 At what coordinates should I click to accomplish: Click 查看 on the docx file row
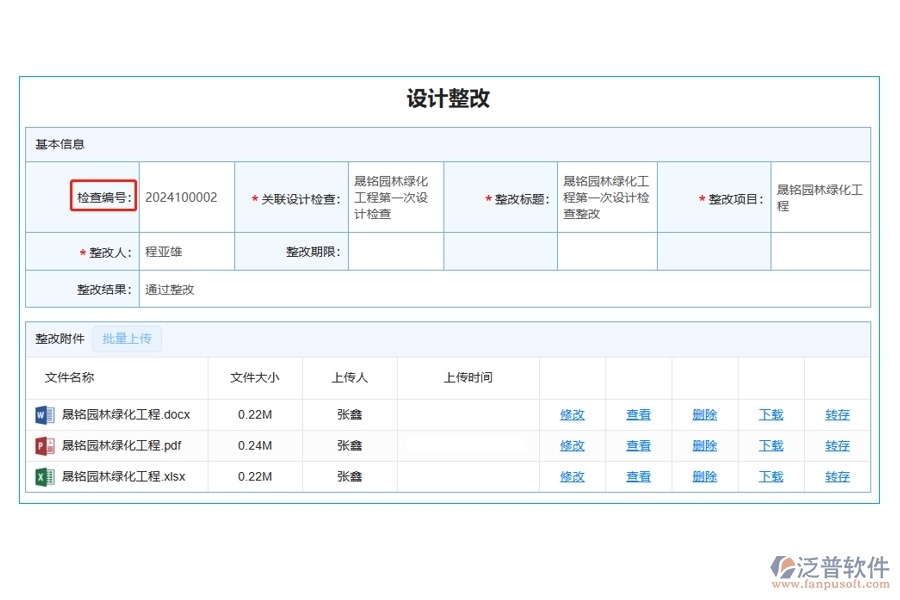(638, 414)
